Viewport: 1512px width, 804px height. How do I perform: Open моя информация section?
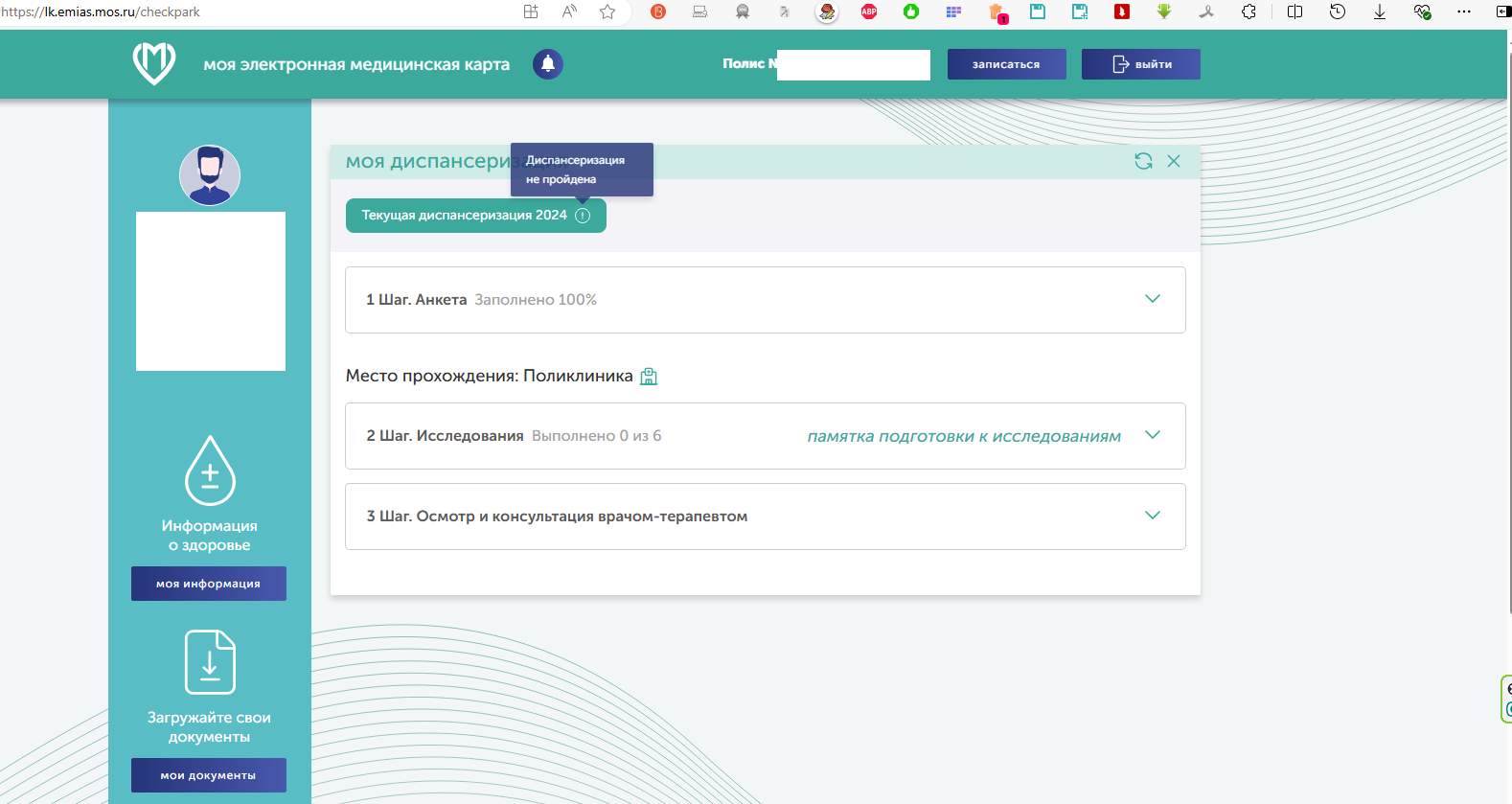[x=209, y=584]
